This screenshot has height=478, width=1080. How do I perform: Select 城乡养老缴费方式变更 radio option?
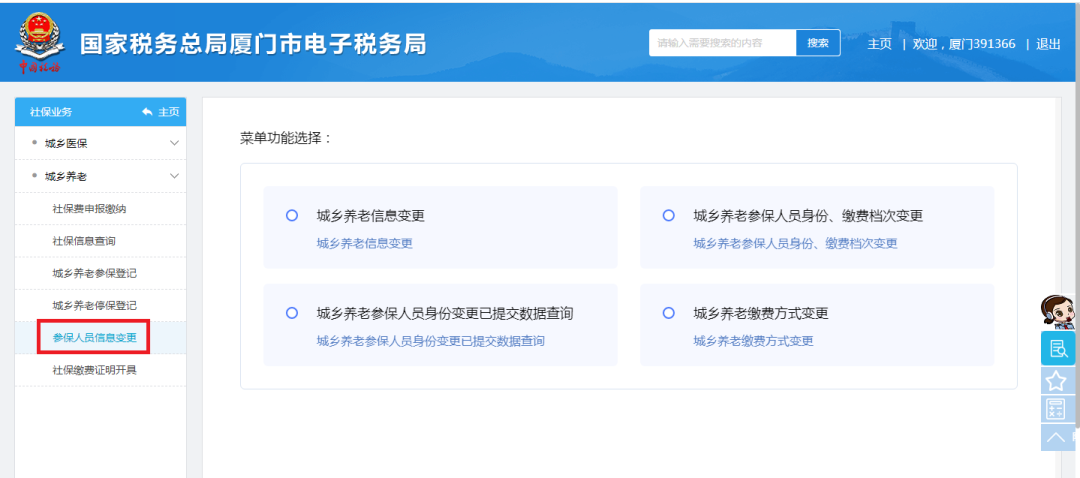coord(669,313)
